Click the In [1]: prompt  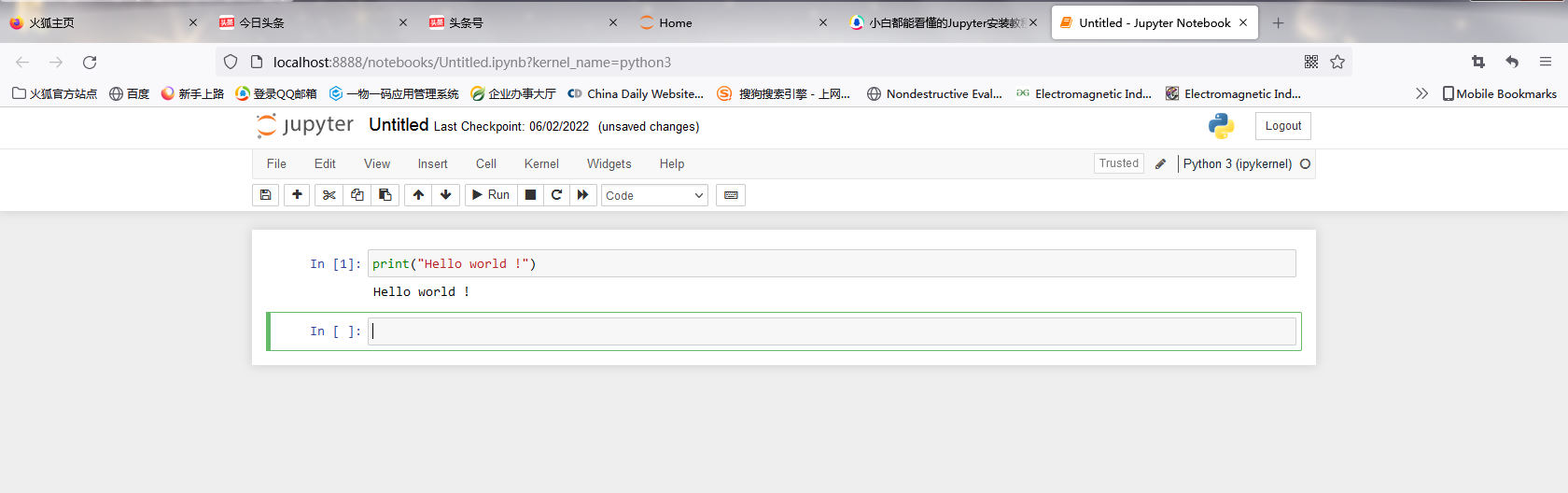[335, 264]
